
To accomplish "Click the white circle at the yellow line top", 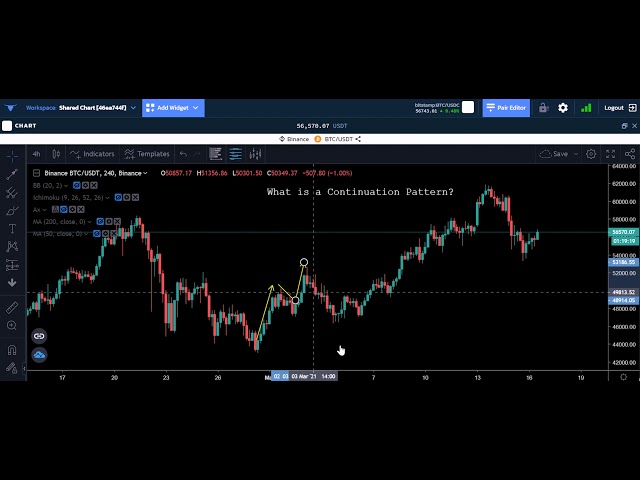I will [304, 262].
